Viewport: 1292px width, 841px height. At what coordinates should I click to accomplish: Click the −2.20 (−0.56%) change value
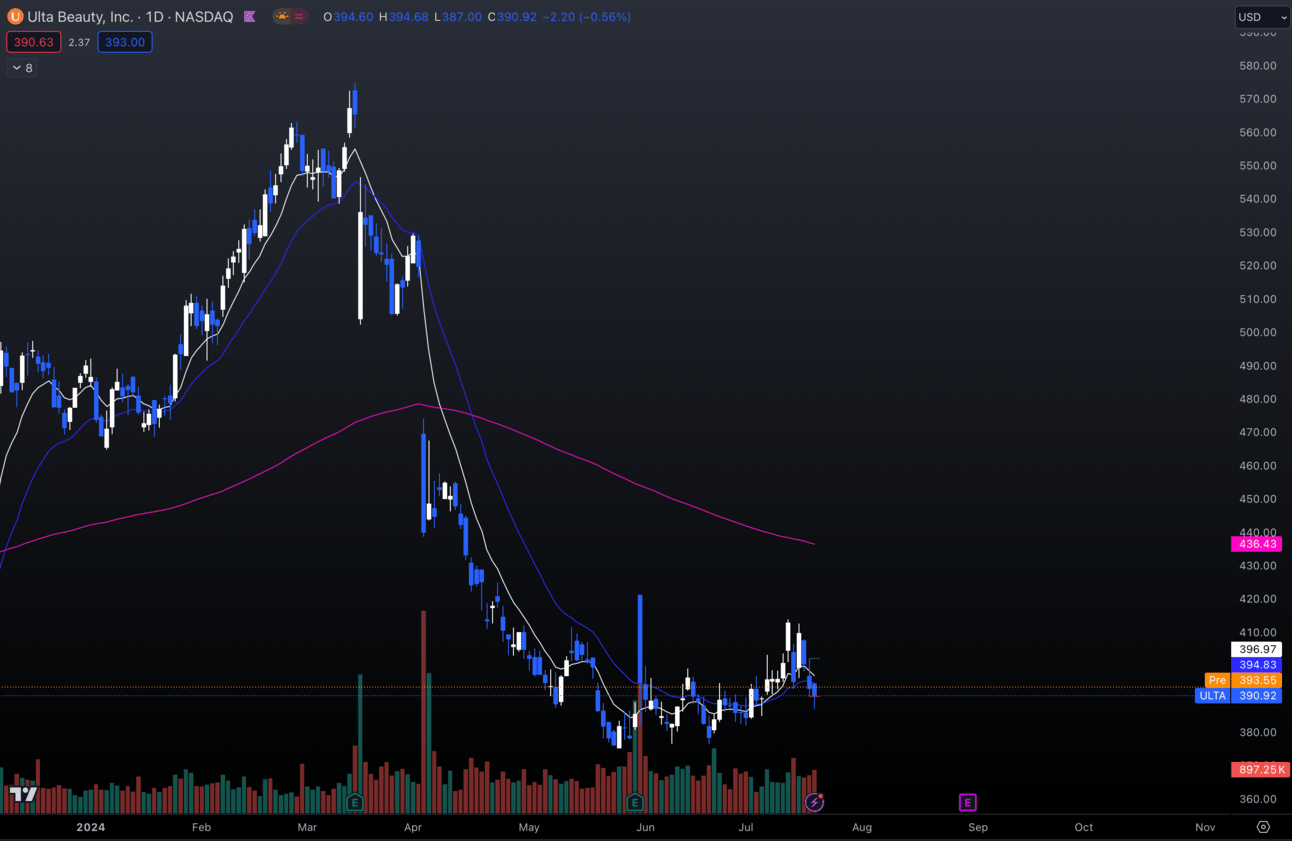tap(587, 17)
